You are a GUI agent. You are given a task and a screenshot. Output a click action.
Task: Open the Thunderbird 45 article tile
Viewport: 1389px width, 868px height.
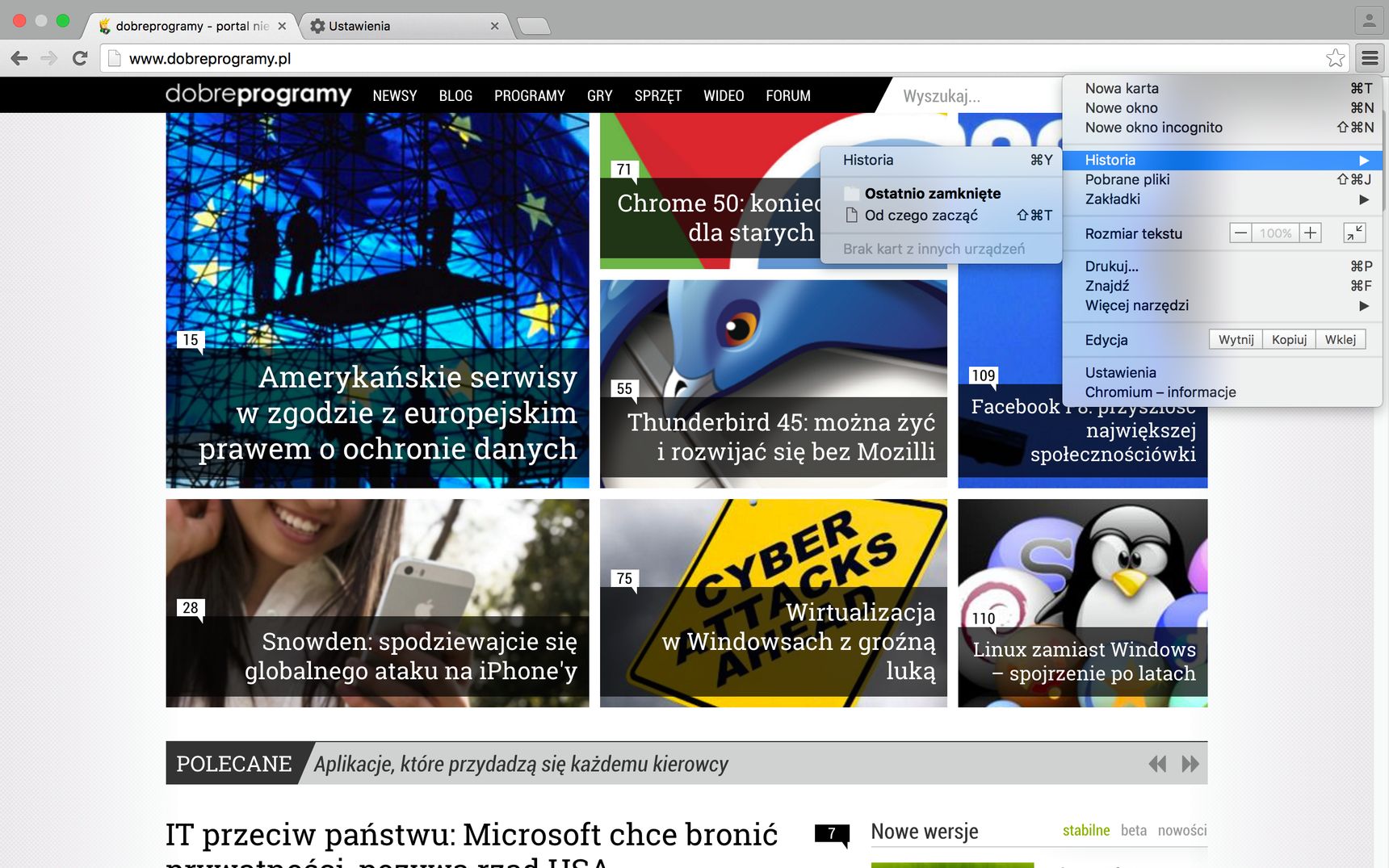(774, 384)
